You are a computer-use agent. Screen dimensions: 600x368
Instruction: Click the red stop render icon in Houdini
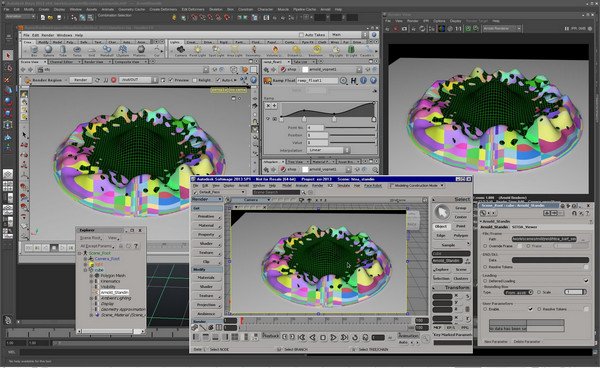tap(114, 80)
